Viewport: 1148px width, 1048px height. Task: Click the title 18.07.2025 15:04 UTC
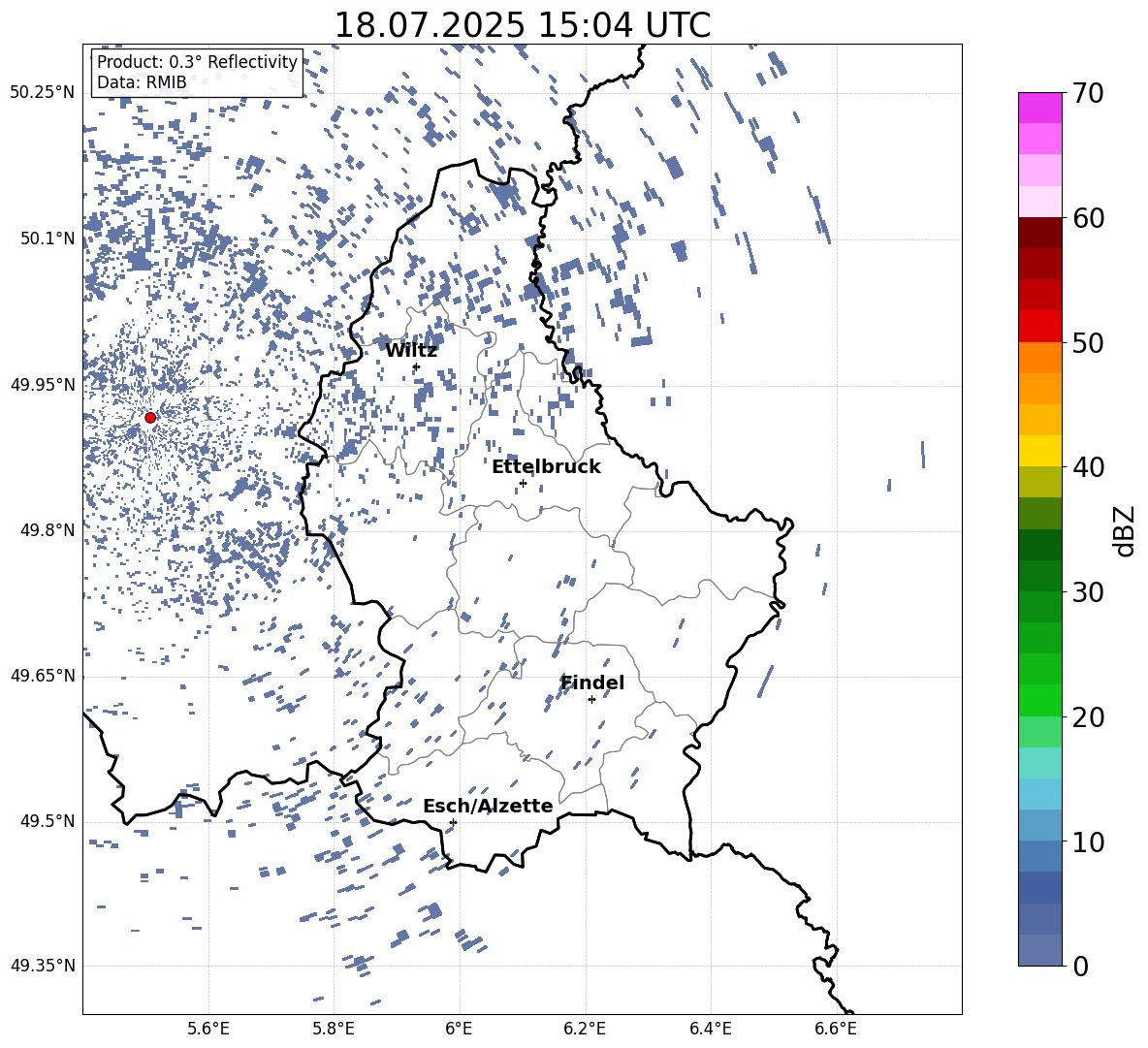coord(522,25)
